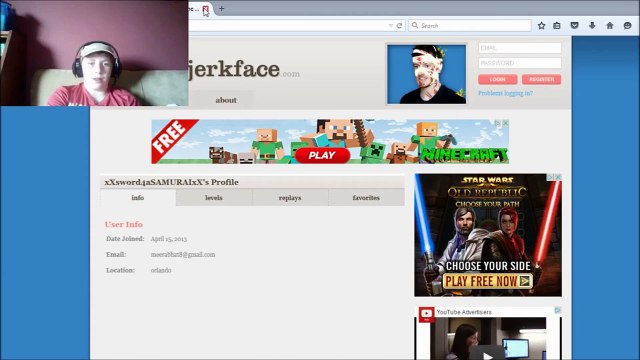This screenshot has height=360, width=640.
Task: Open AdChoices icon on Star Wars ad
Action: click(550, 177)
